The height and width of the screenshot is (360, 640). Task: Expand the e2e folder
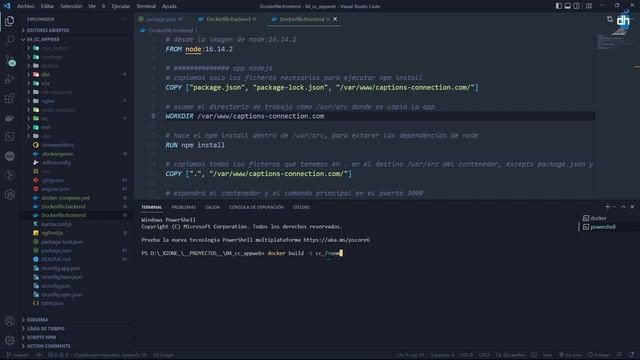(46, 83)
